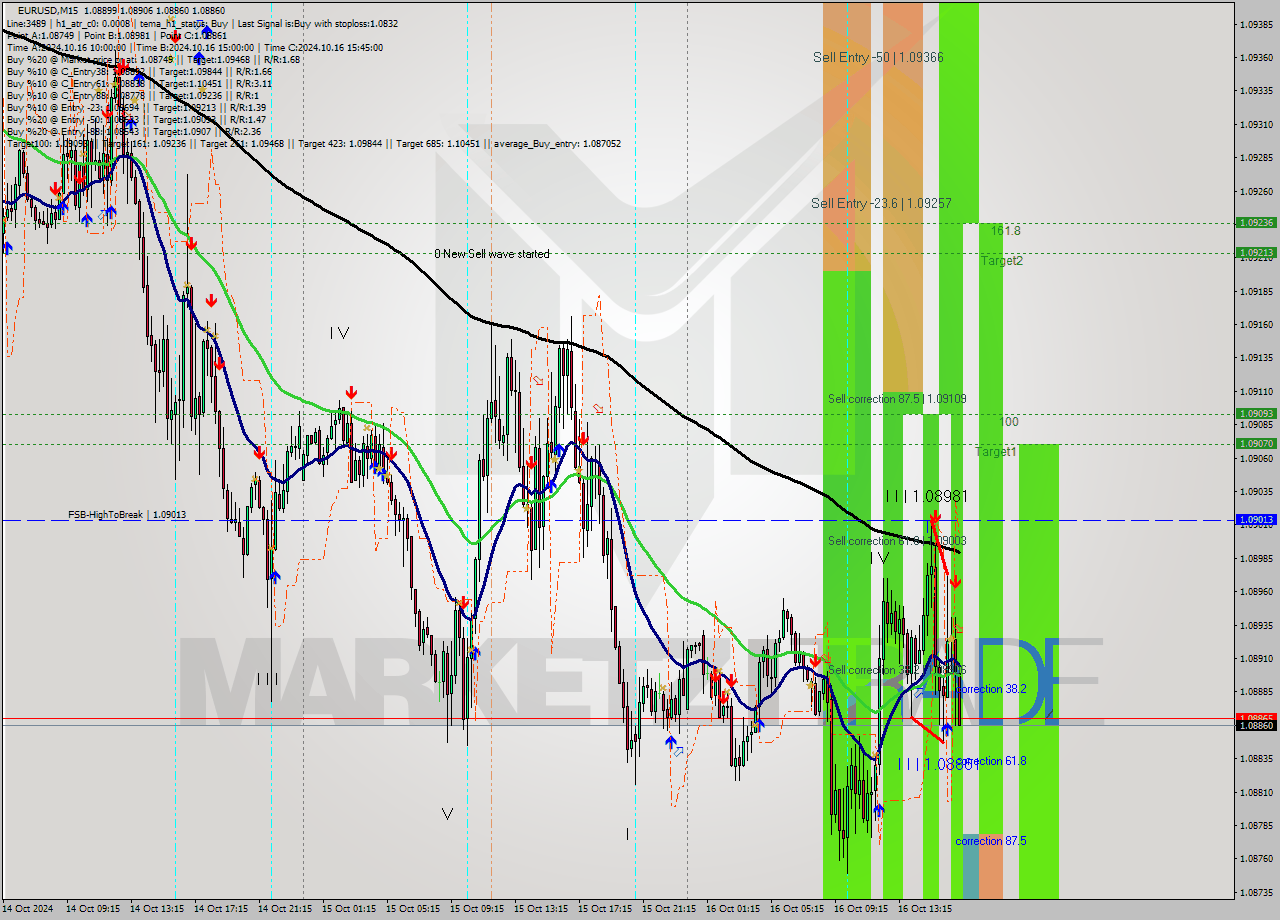
Task: Select the 1.08910 price scale value
Action: [1255, 658]
